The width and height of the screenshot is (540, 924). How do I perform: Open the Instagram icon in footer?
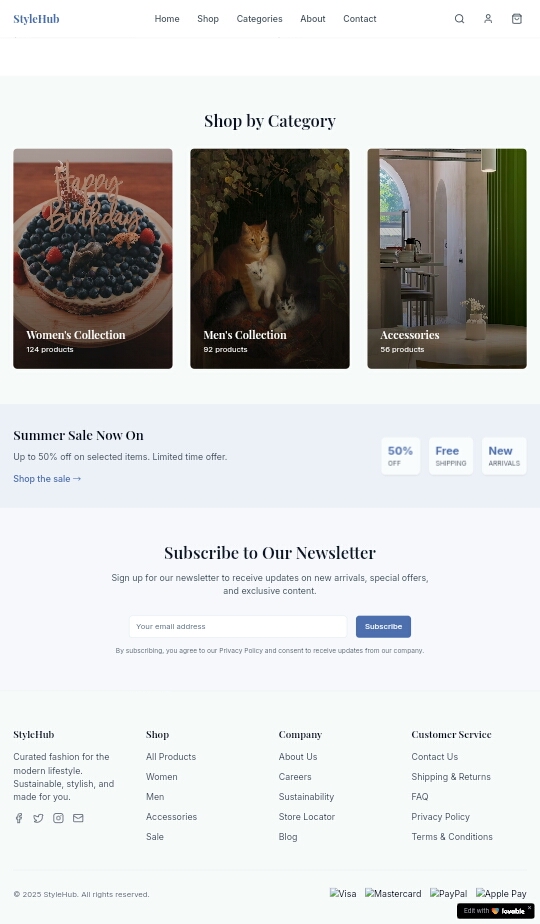58,818
